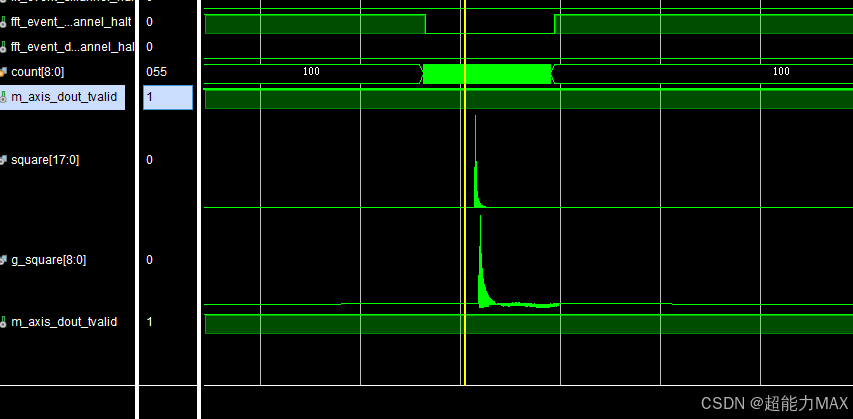Select m_axis_dout_tvalid signal below g_square[8:0]
Viewport: 853px width, 419px height.
tap(64, 322)
